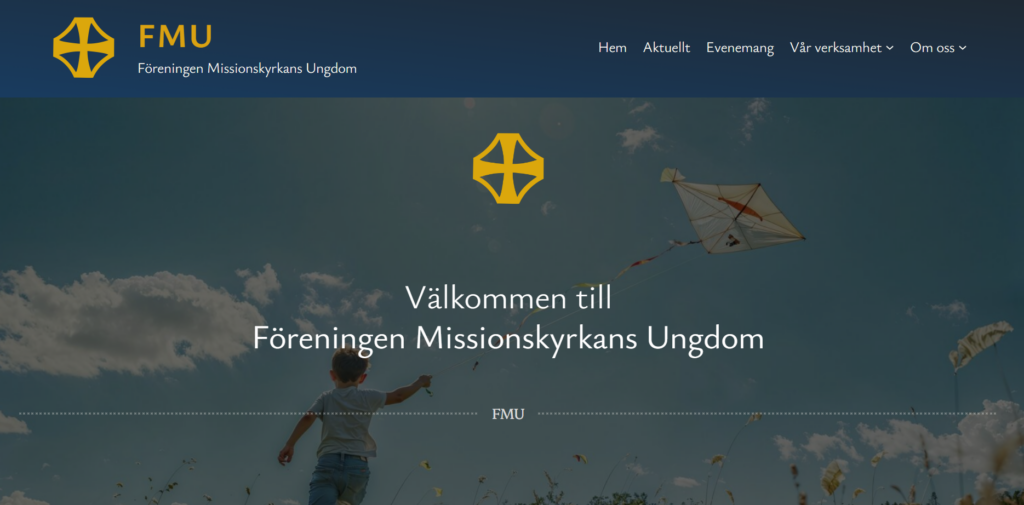Screen dimensions: 1024x505
Task: Open the Hem menu item
Action: pos(612,48)
